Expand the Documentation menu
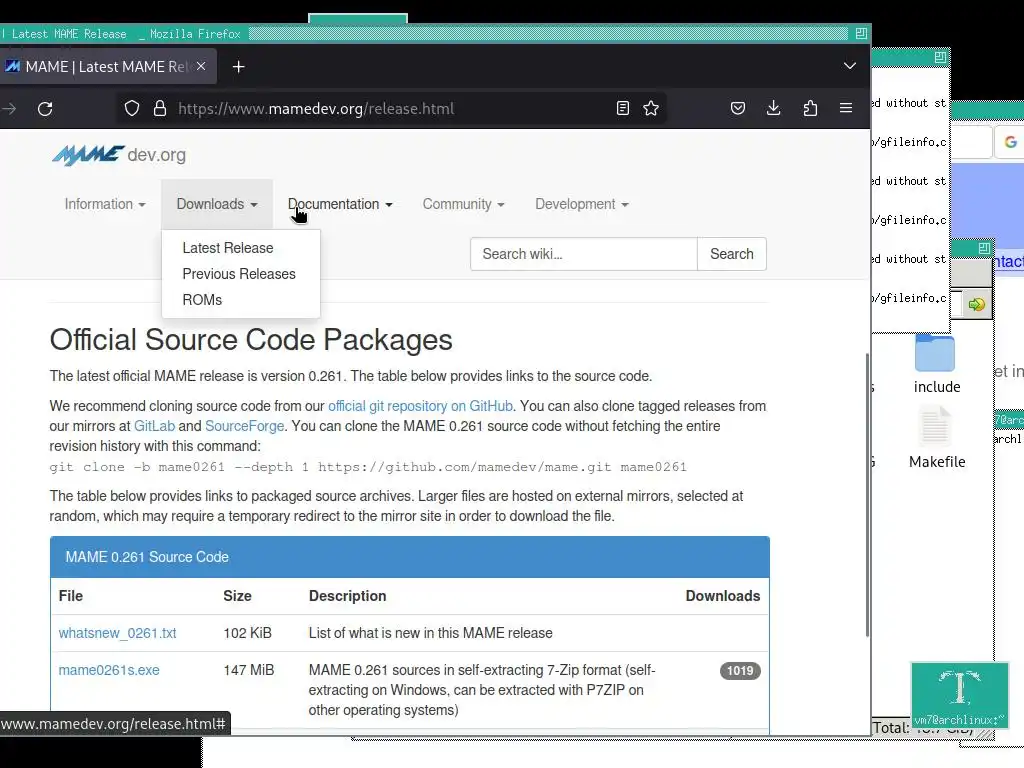Viewport: 1024px width, 768px height. (x=340, y=204)
